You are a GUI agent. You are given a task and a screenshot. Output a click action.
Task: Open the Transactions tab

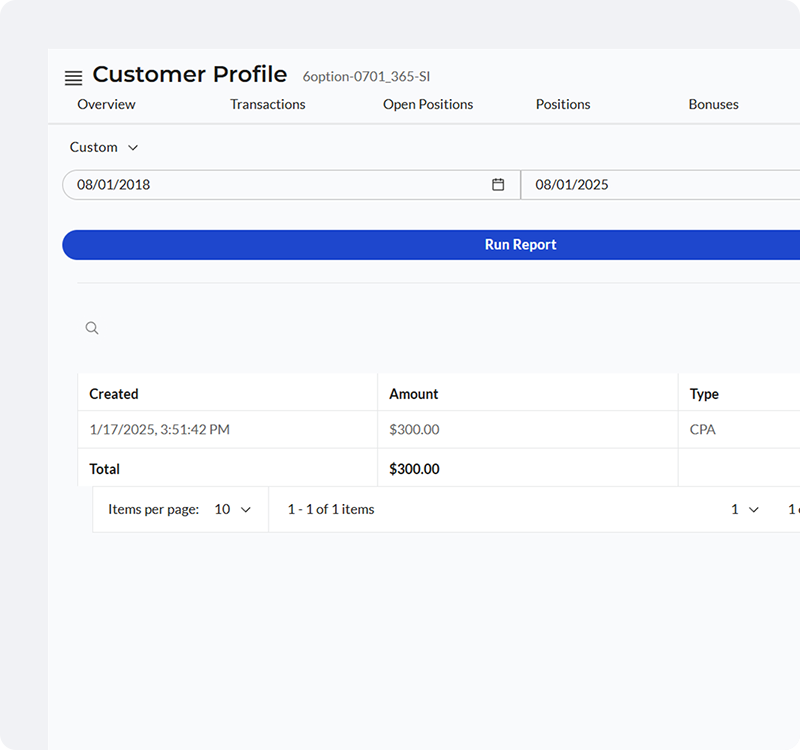tap(267, 104)
